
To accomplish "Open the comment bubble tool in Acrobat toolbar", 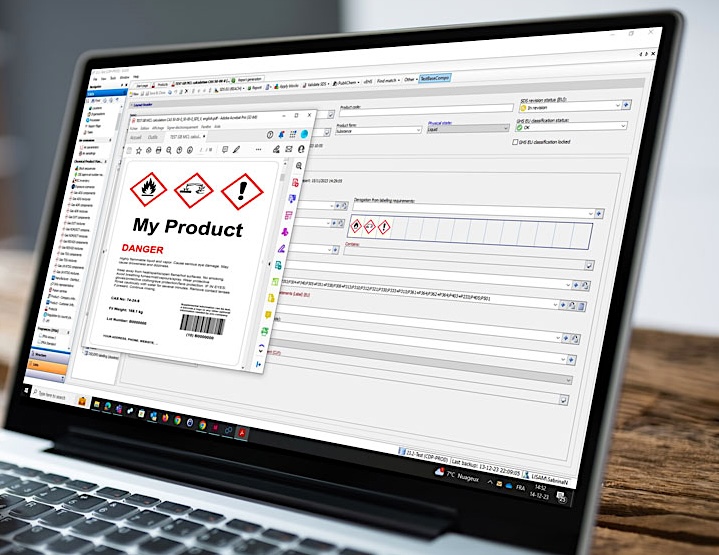I will click(x=225, y=149).
